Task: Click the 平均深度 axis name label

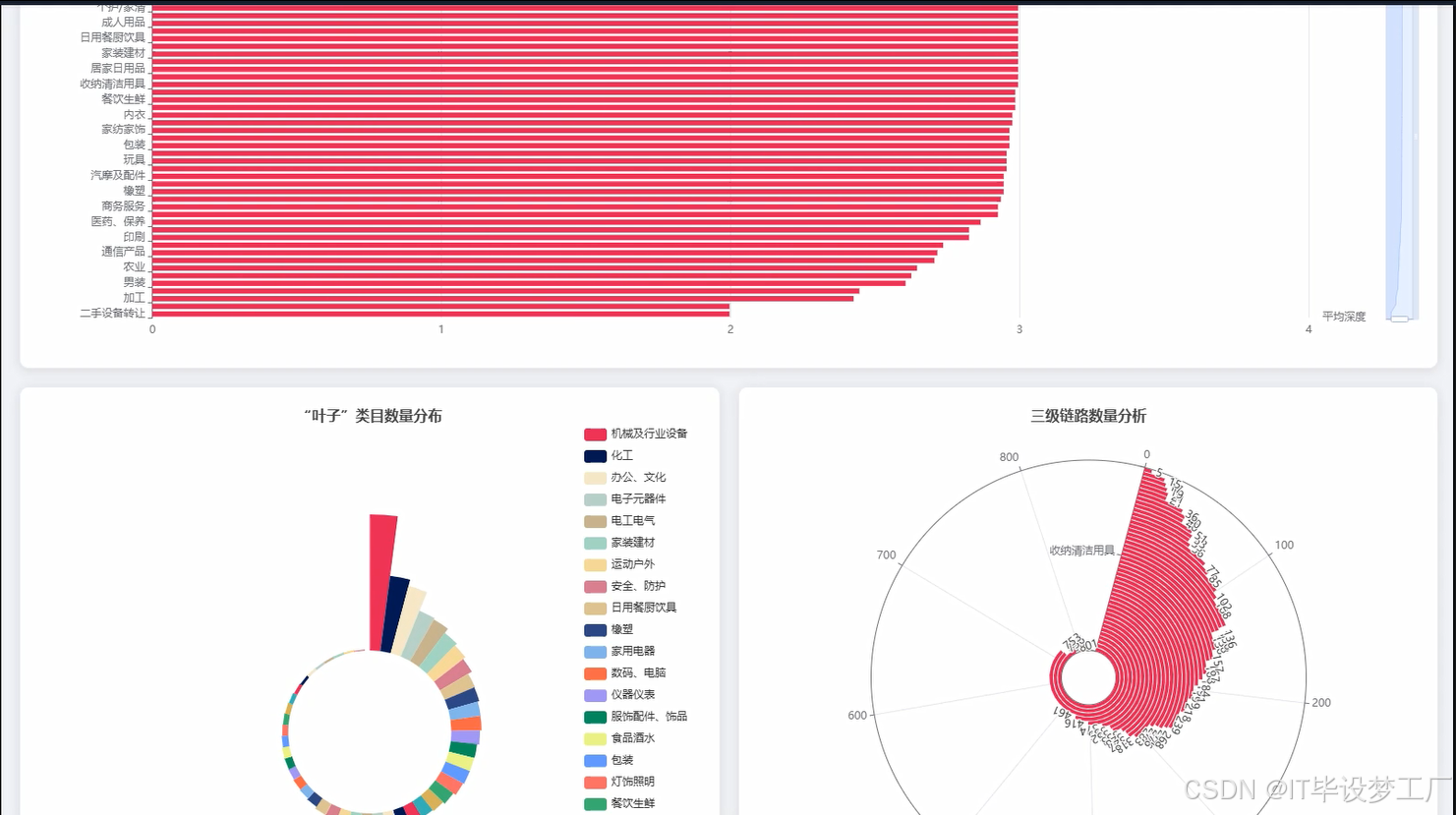Action: (x=1344, y=317)
